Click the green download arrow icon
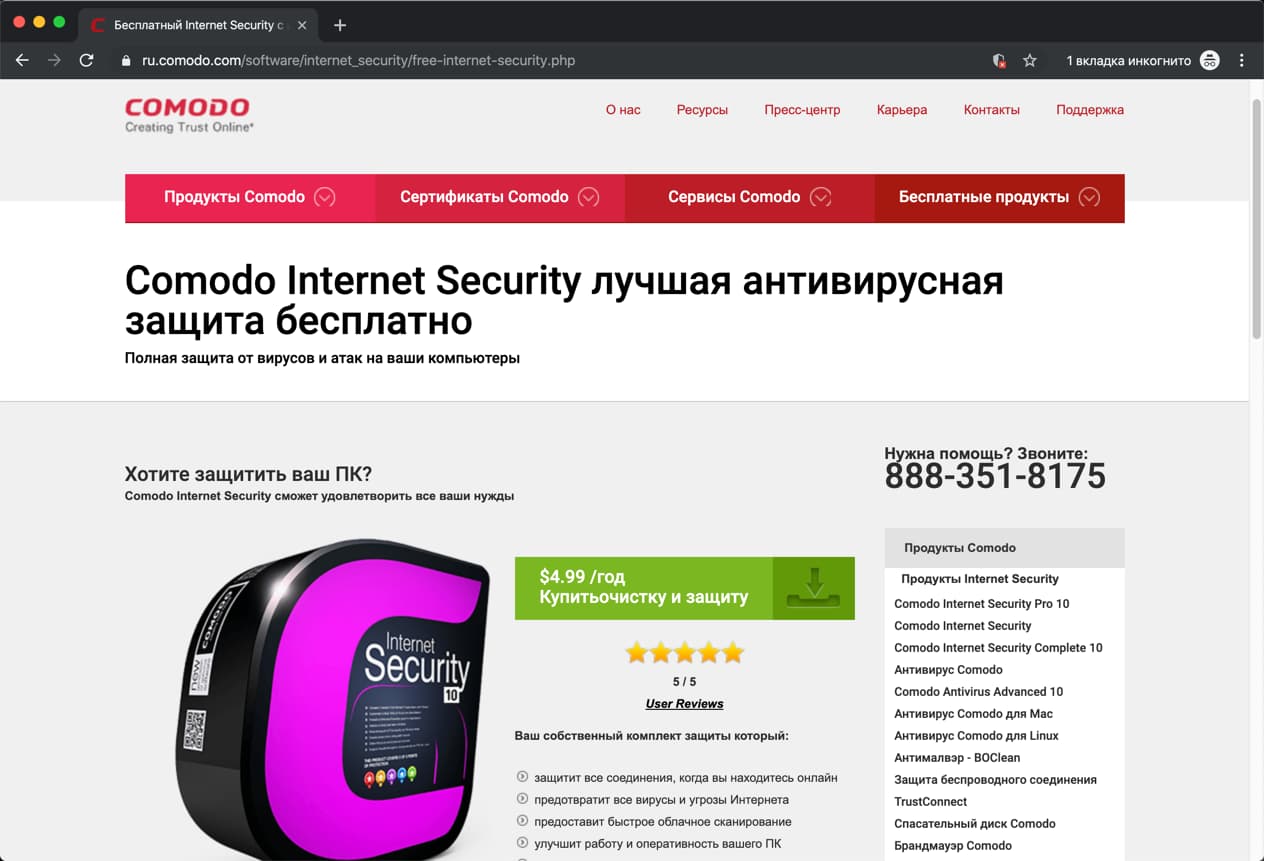 click(814, 588)
